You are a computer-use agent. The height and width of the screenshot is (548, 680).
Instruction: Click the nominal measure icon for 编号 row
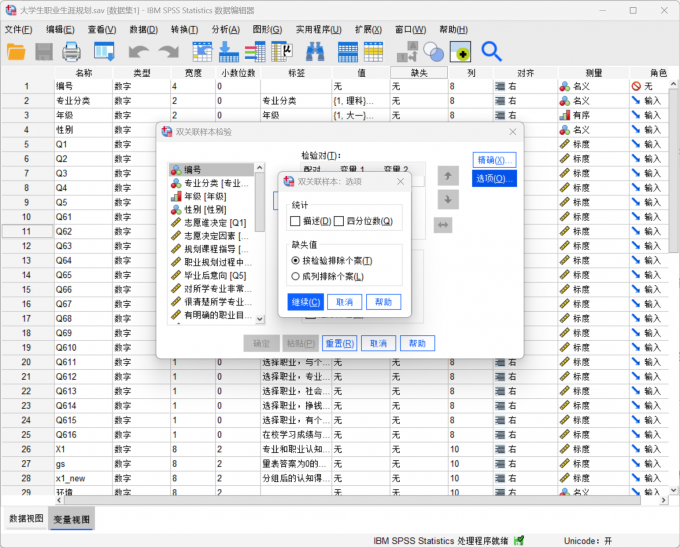tap(565, 86)
